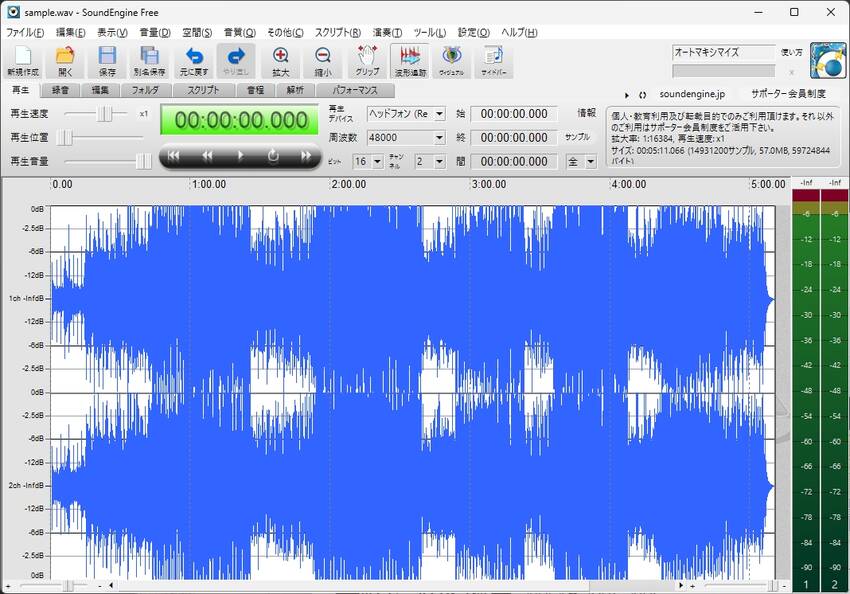Click the horizontal scrollbar right arrow

[681, 586]
